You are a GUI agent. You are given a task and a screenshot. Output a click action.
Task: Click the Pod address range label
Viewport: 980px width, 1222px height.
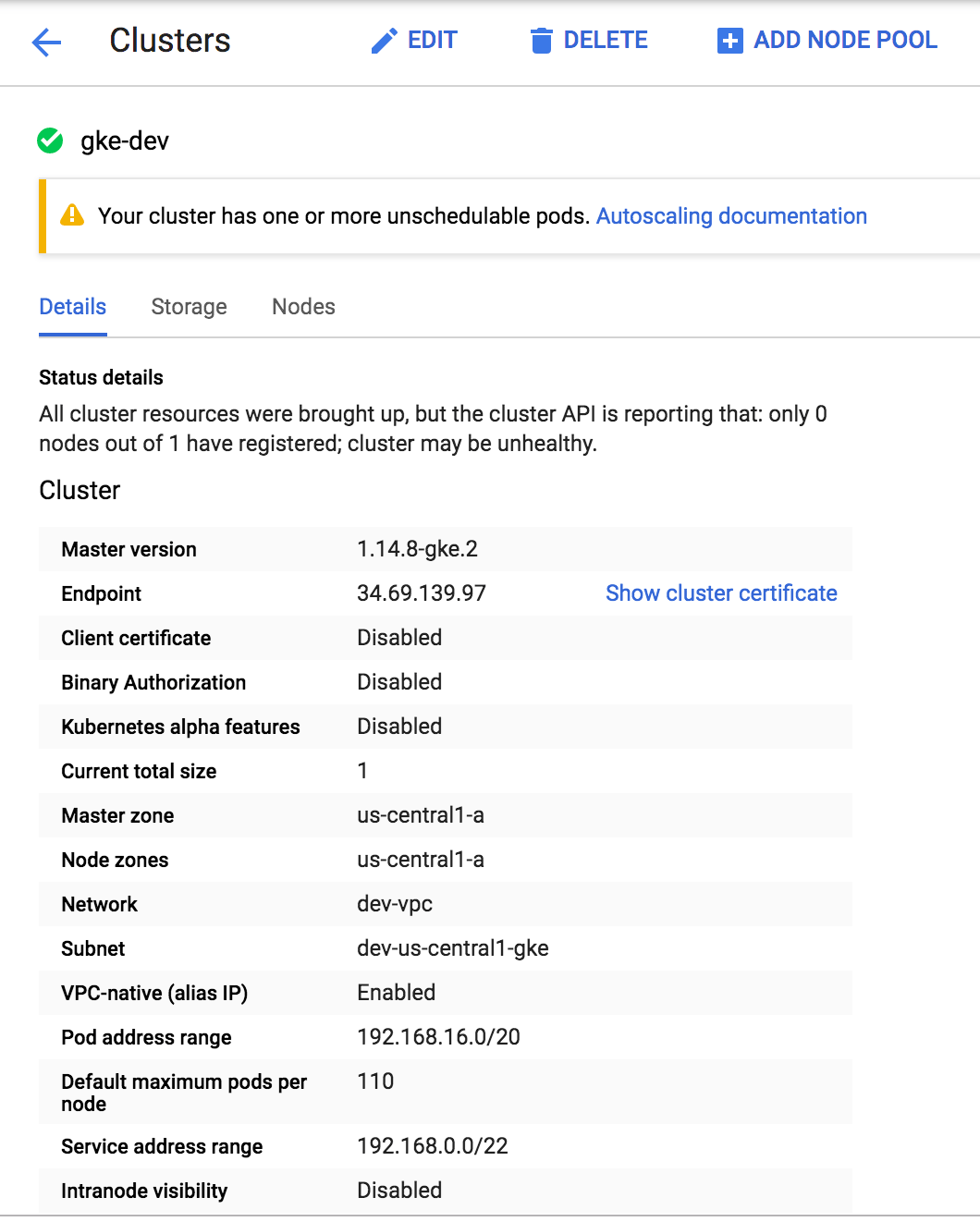[146, 1038]
